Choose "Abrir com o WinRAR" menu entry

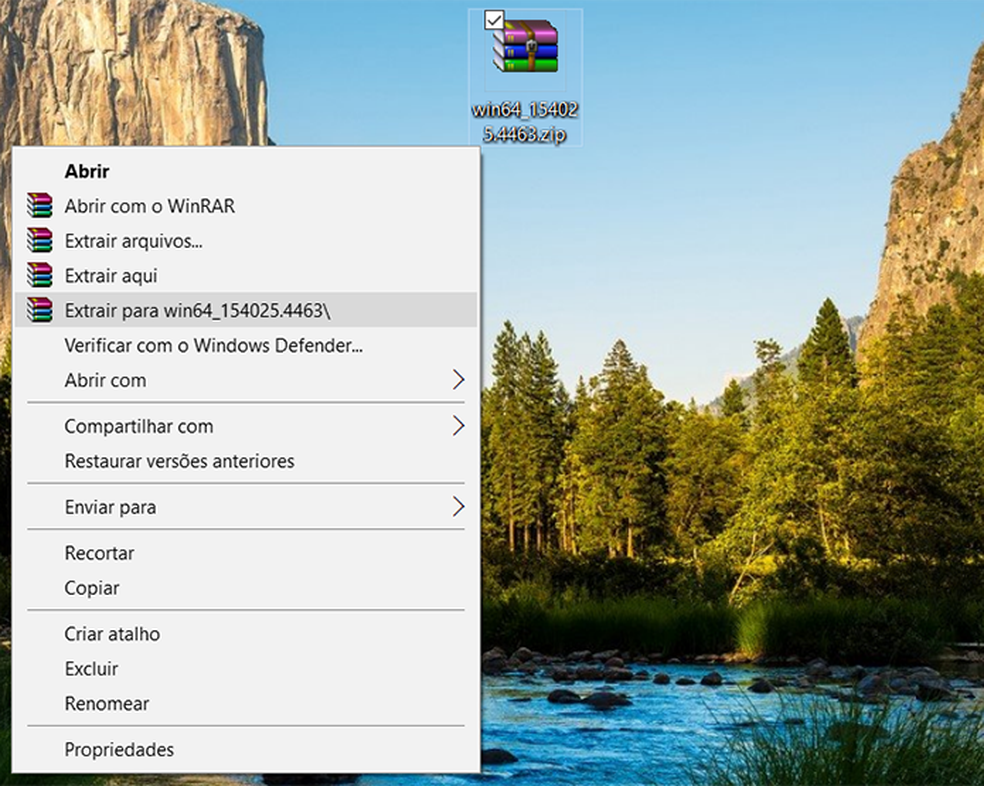(245, 206)
